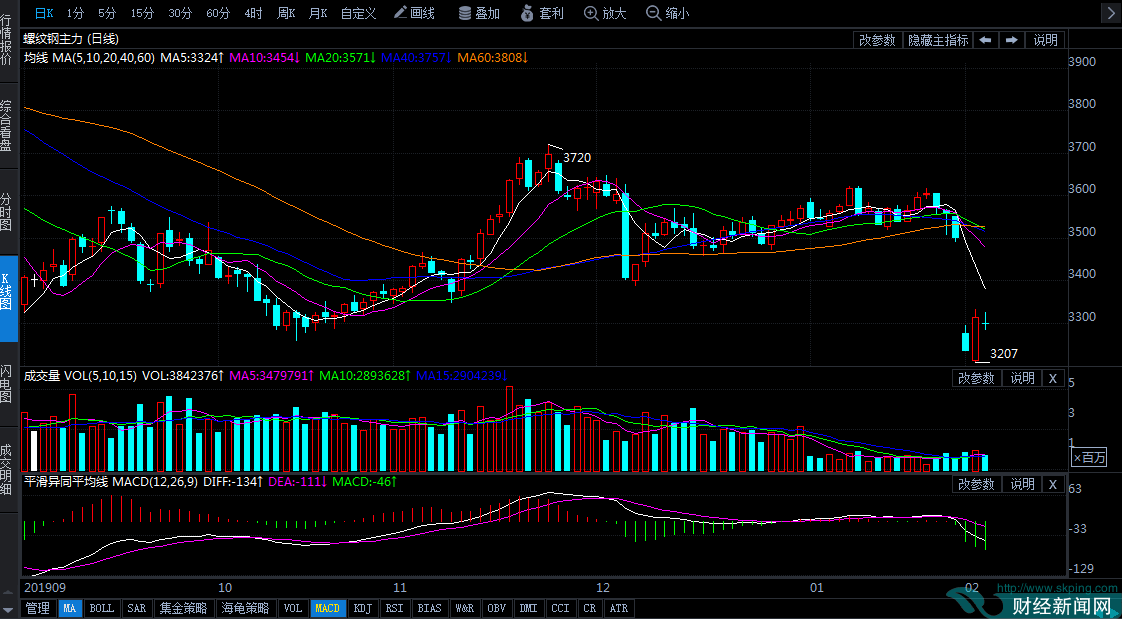Switch to 周K weekly chart
The image size is (1122, 619).
click(x=286, y=12)
